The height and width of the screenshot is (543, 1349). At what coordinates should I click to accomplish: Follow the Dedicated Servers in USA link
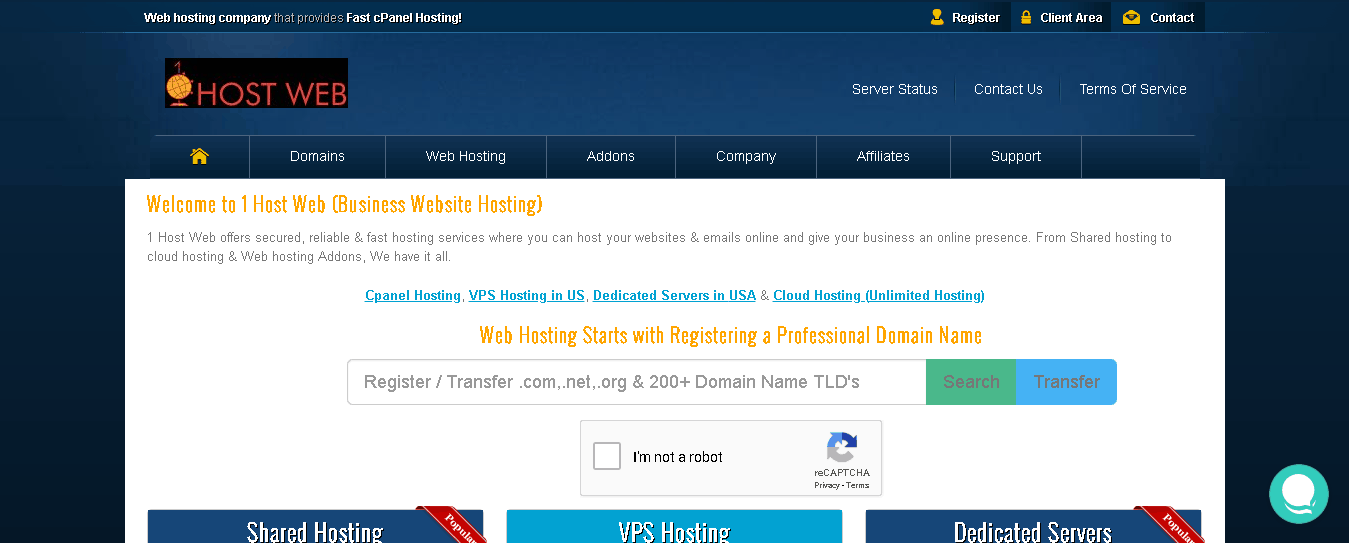[674, 295]
